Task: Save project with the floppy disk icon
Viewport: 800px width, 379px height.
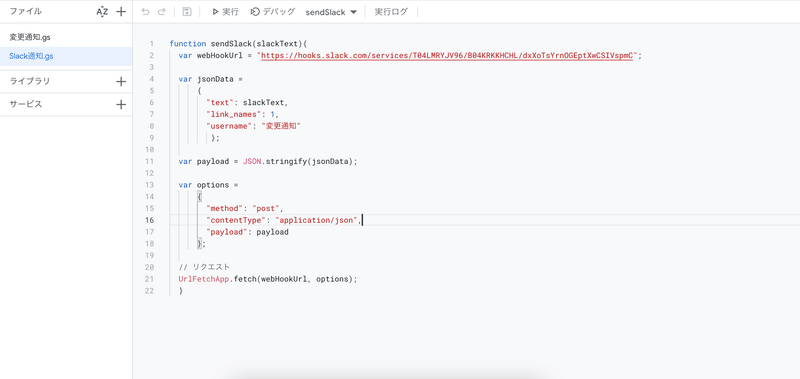Action: coord(187,12)
